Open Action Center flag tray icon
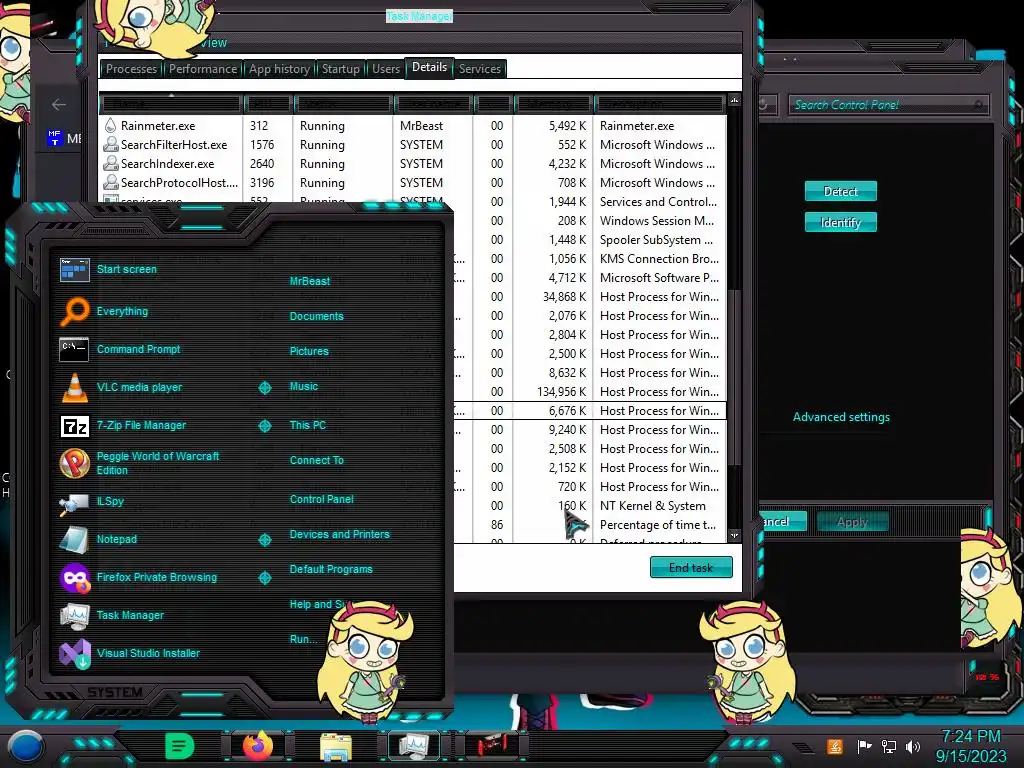This screenshot has width=1024, height=768. [x=864, y=746]
